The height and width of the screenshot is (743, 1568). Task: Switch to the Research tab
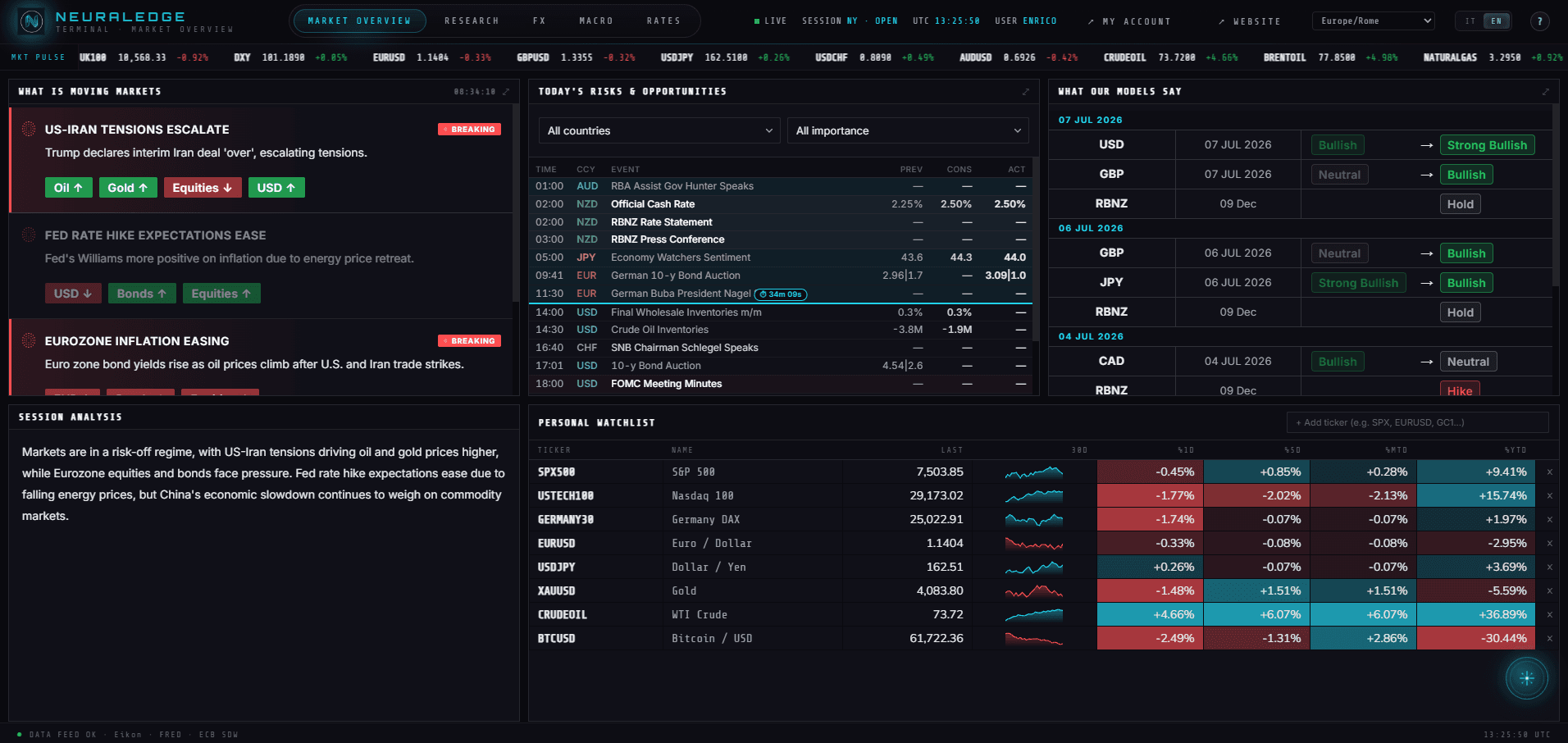click(472, 21)
